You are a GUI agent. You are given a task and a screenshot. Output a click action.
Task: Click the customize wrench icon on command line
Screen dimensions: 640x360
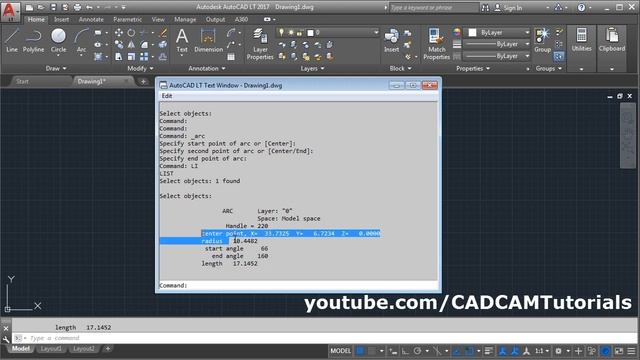point(6,339)
